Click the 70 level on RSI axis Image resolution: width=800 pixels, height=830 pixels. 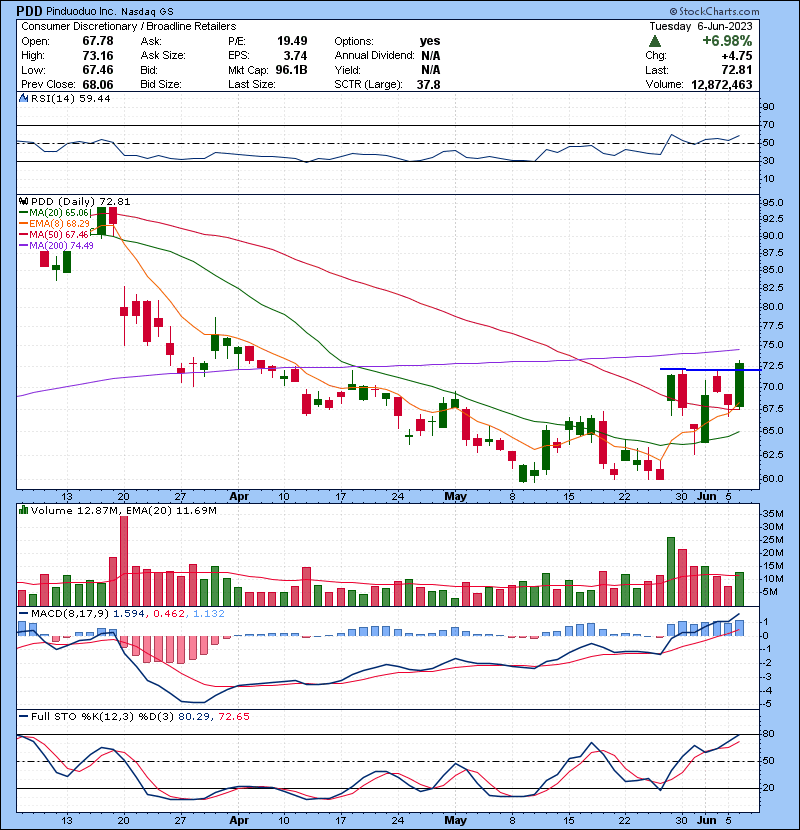click(x=768, y=125)
